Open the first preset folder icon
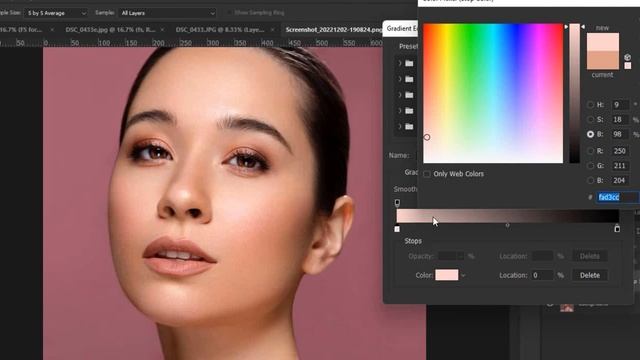640x360 pixels. coord(409,63)
